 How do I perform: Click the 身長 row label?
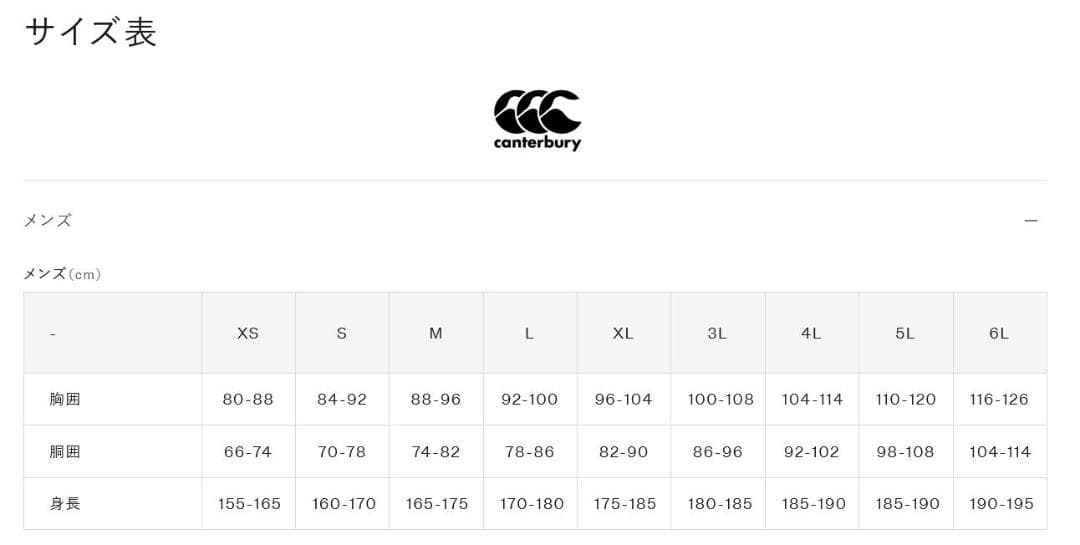(x=65, y=504)
